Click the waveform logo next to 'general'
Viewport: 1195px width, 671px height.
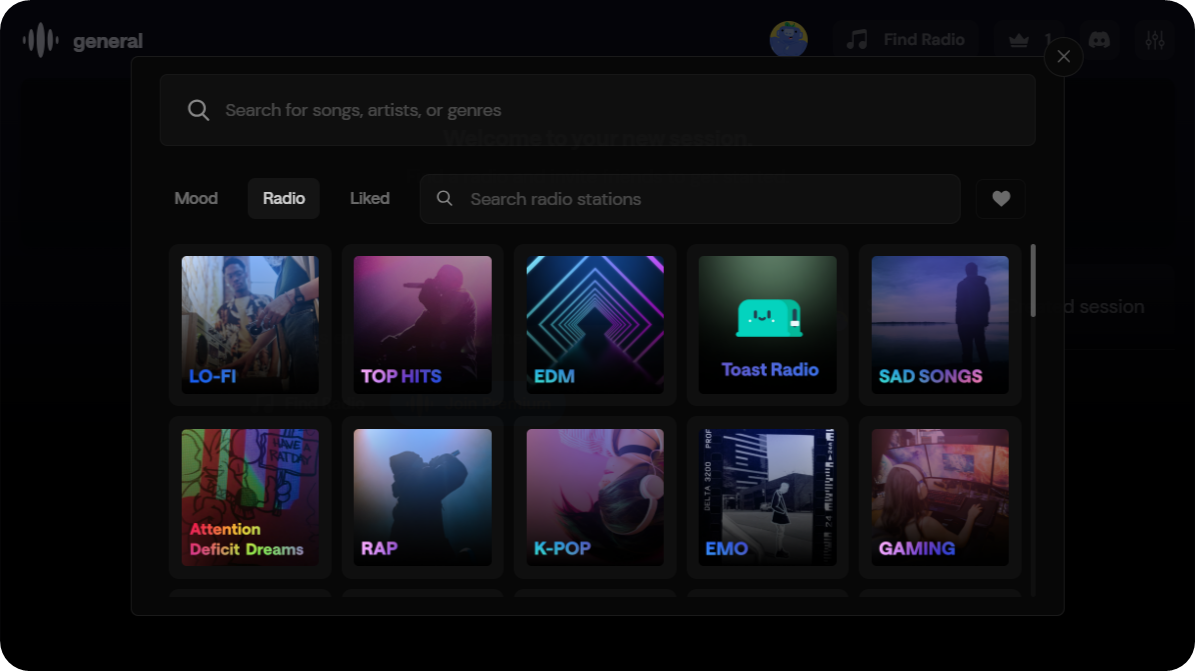[38, 39]
